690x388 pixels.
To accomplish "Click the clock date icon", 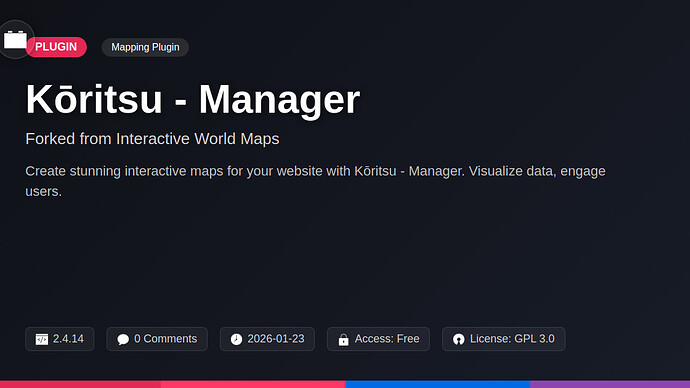I will pyautogui.click(x=236, y=339).
